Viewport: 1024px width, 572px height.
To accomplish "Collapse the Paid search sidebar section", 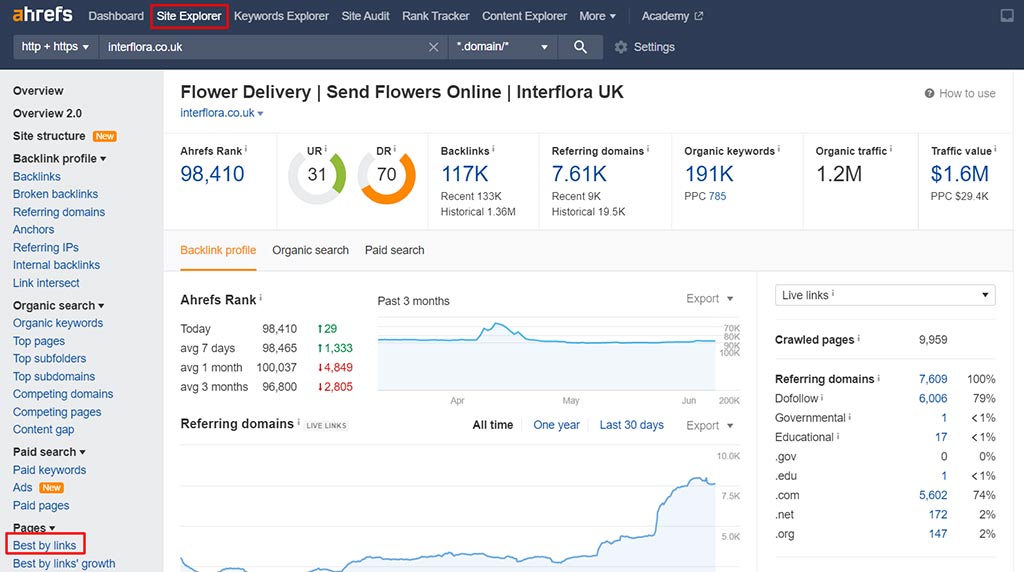I will 49,452.
